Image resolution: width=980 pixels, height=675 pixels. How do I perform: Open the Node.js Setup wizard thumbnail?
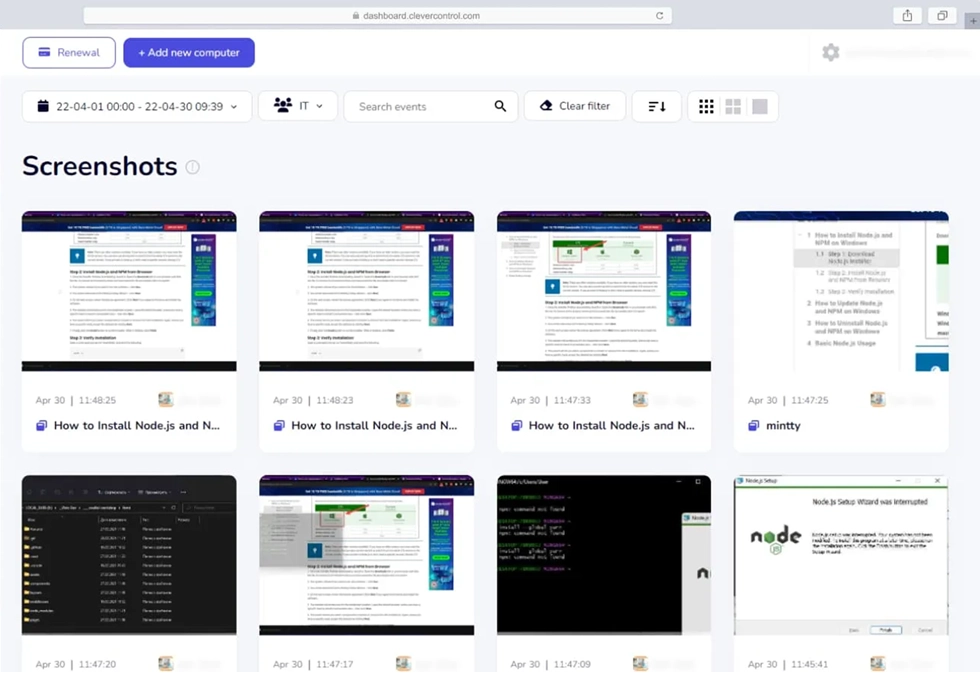click(x=841, y=555)
